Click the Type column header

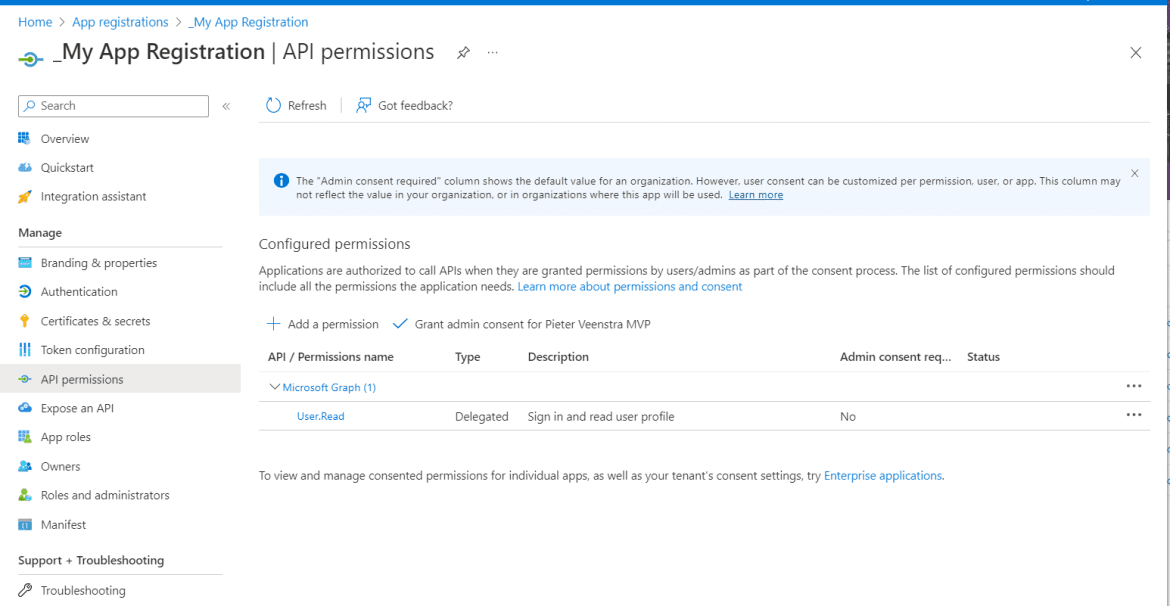(467, 357)
